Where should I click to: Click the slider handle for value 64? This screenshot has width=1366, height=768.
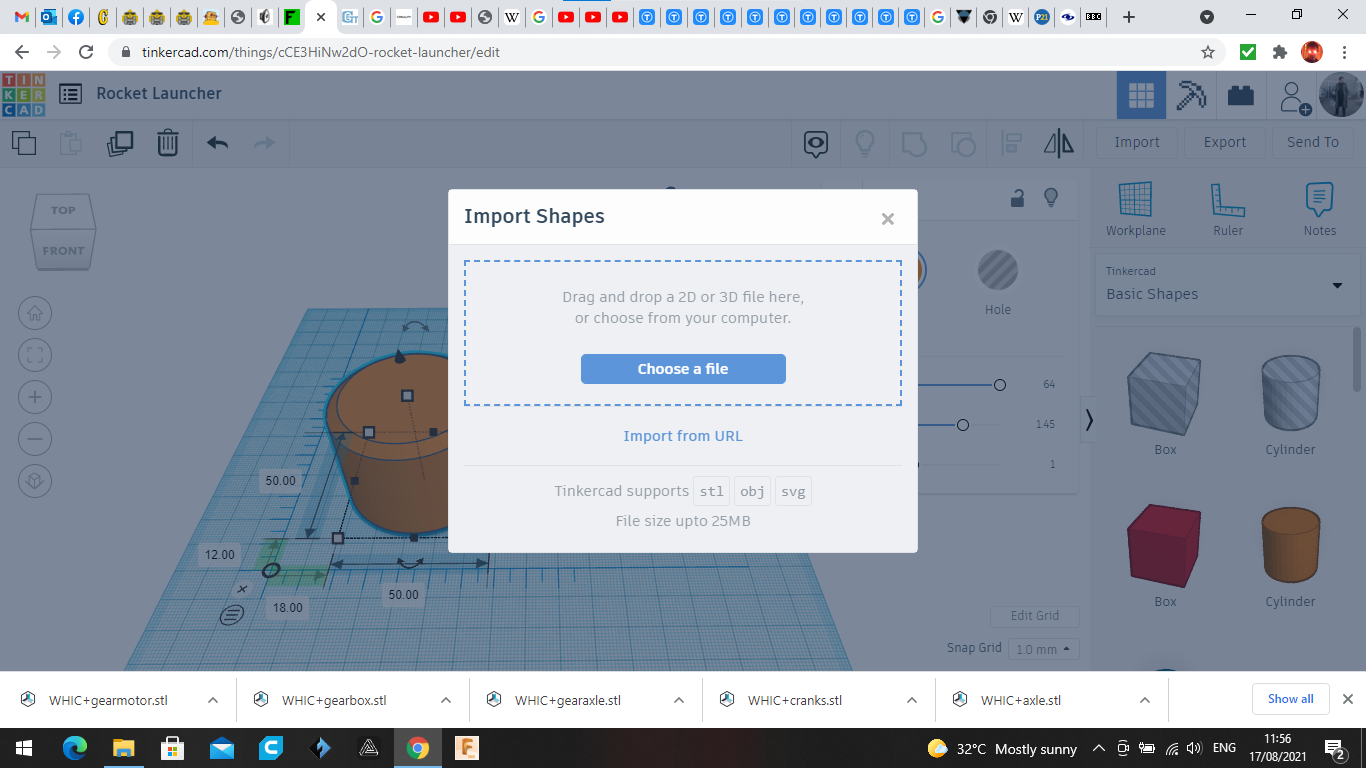(x=999, y=385)
